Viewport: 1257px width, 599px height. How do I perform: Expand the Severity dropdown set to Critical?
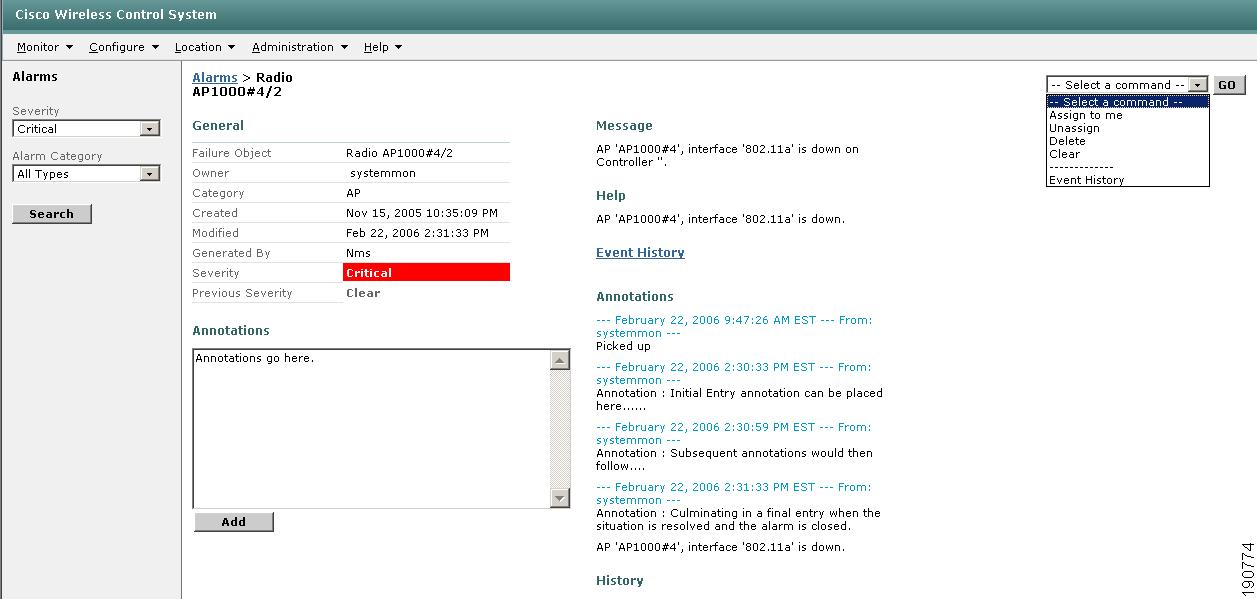coord(86,129)
